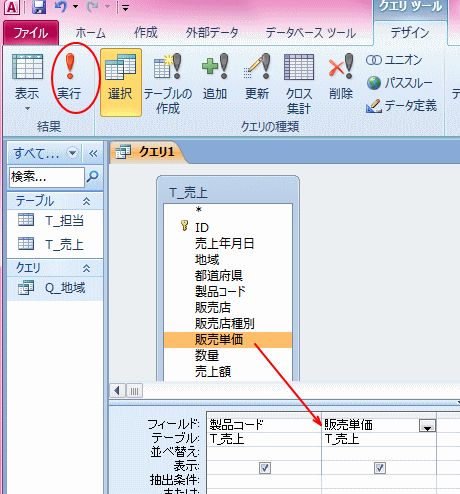
Task: Select the 地域 field
Action: (x=228, y=259)
